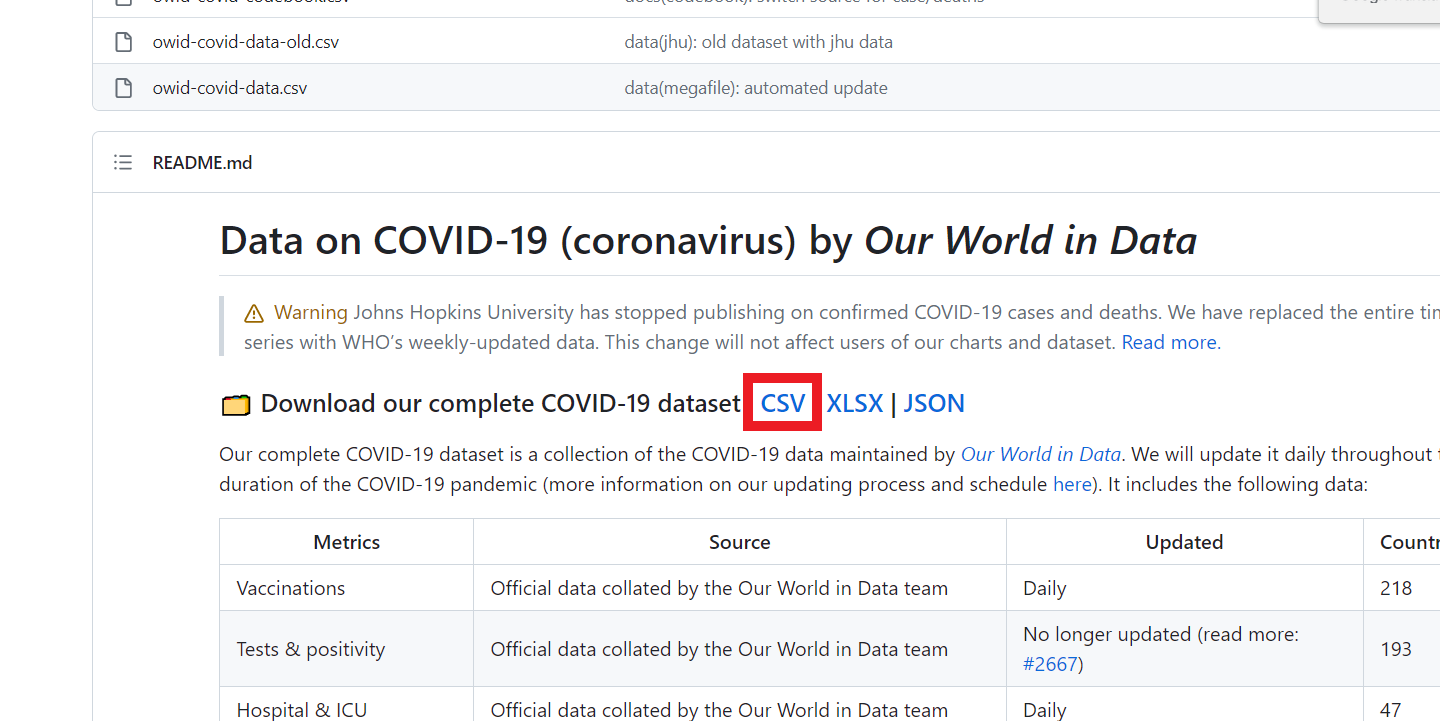The height and width of the screenshot is (721, 1440).
Task: Open issue link #2667
Action: coord(1050,664)
